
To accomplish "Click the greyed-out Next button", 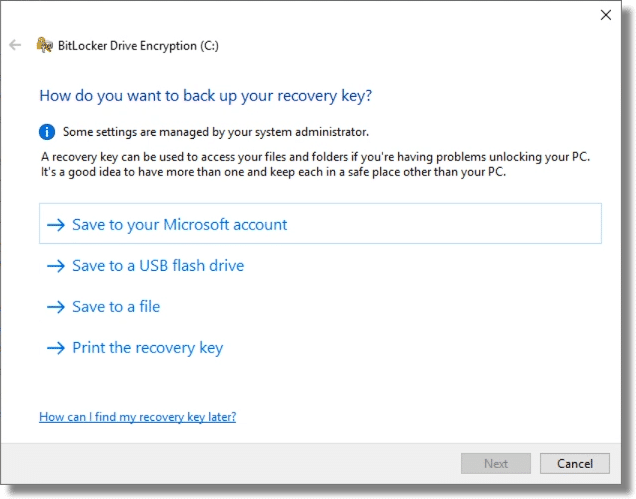I will coord(496,463).
